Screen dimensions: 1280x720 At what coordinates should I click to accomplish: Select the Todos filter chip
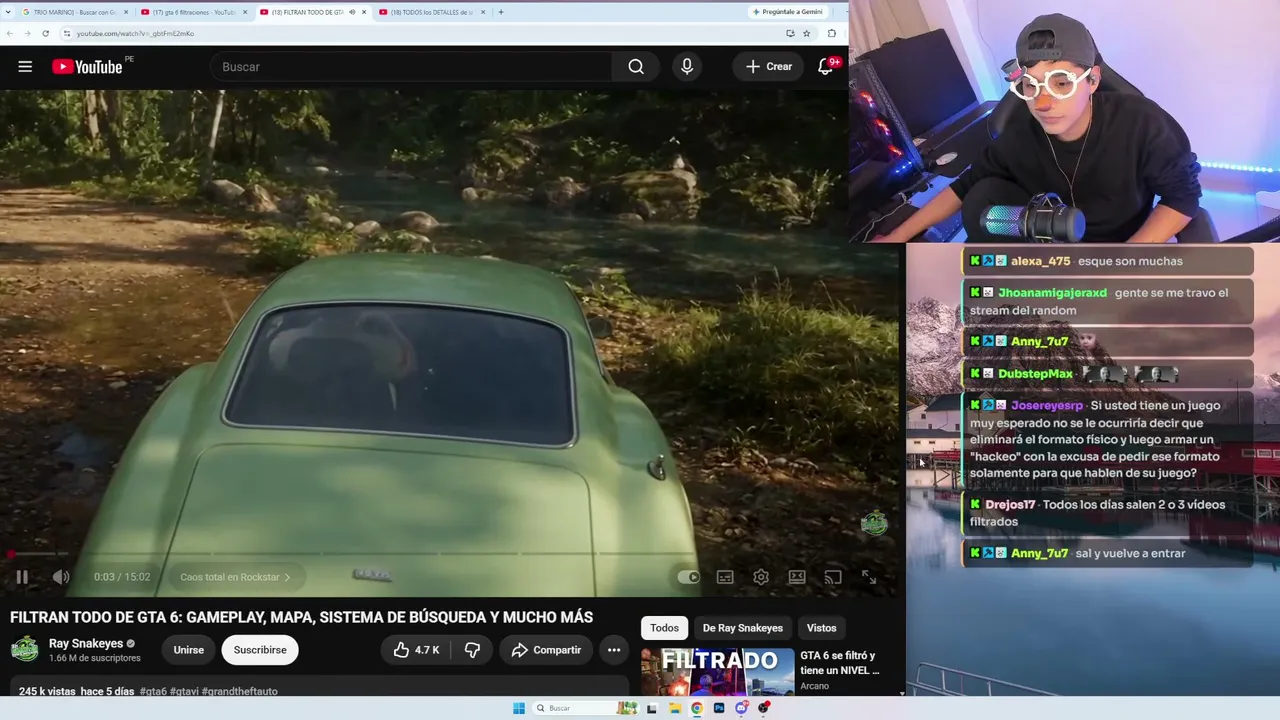(664, 628)
